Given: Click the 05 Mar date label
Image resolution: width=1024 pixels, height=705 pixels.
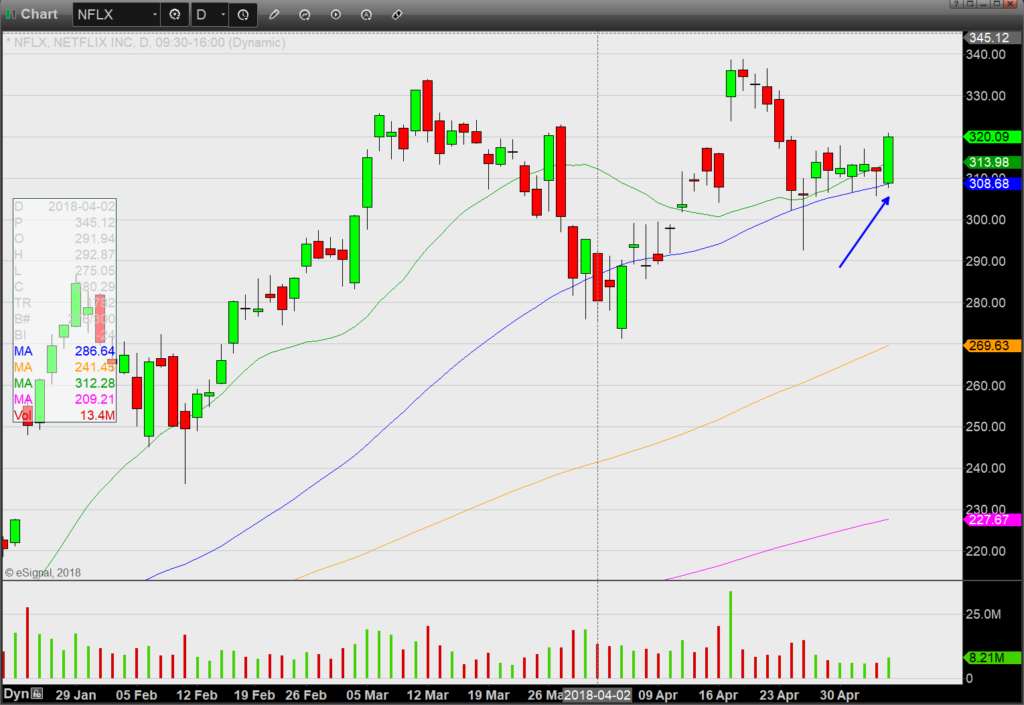Looking at the screenshot, I should click(x=367, y=695).
